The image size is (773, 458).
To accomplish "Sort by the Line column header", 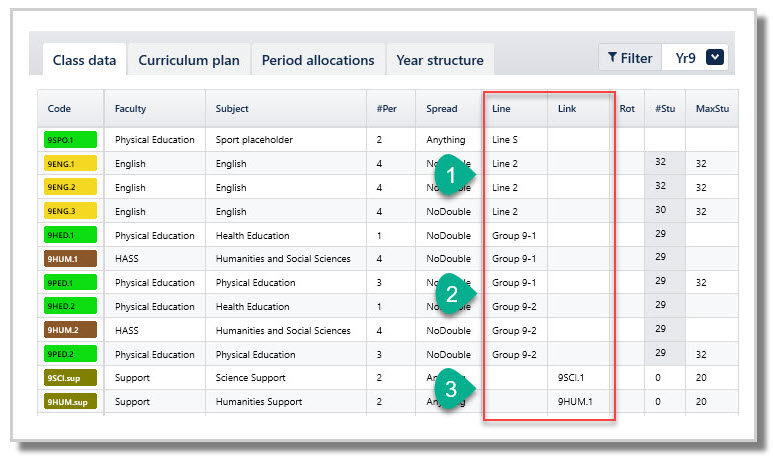I will [501, 108].
